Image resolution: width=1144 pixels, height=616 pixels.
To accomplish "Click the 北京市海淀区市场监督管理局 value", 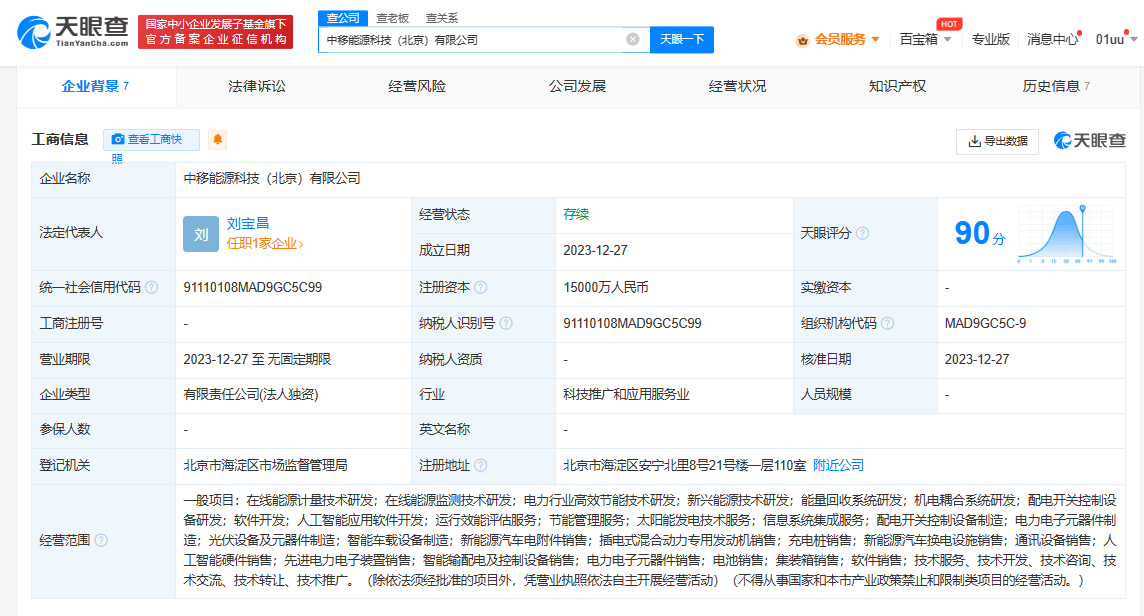I will pos(265,466).
